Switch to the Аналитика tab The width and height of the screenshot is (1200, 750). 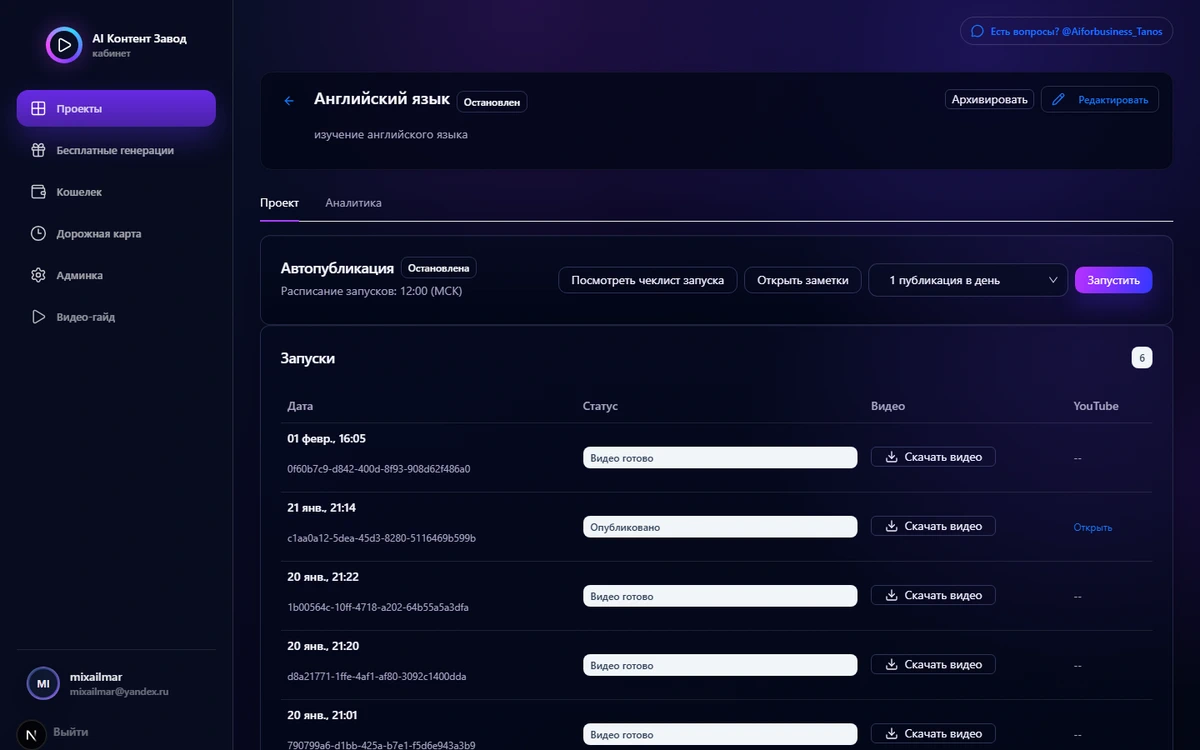(x=353, y=203)
